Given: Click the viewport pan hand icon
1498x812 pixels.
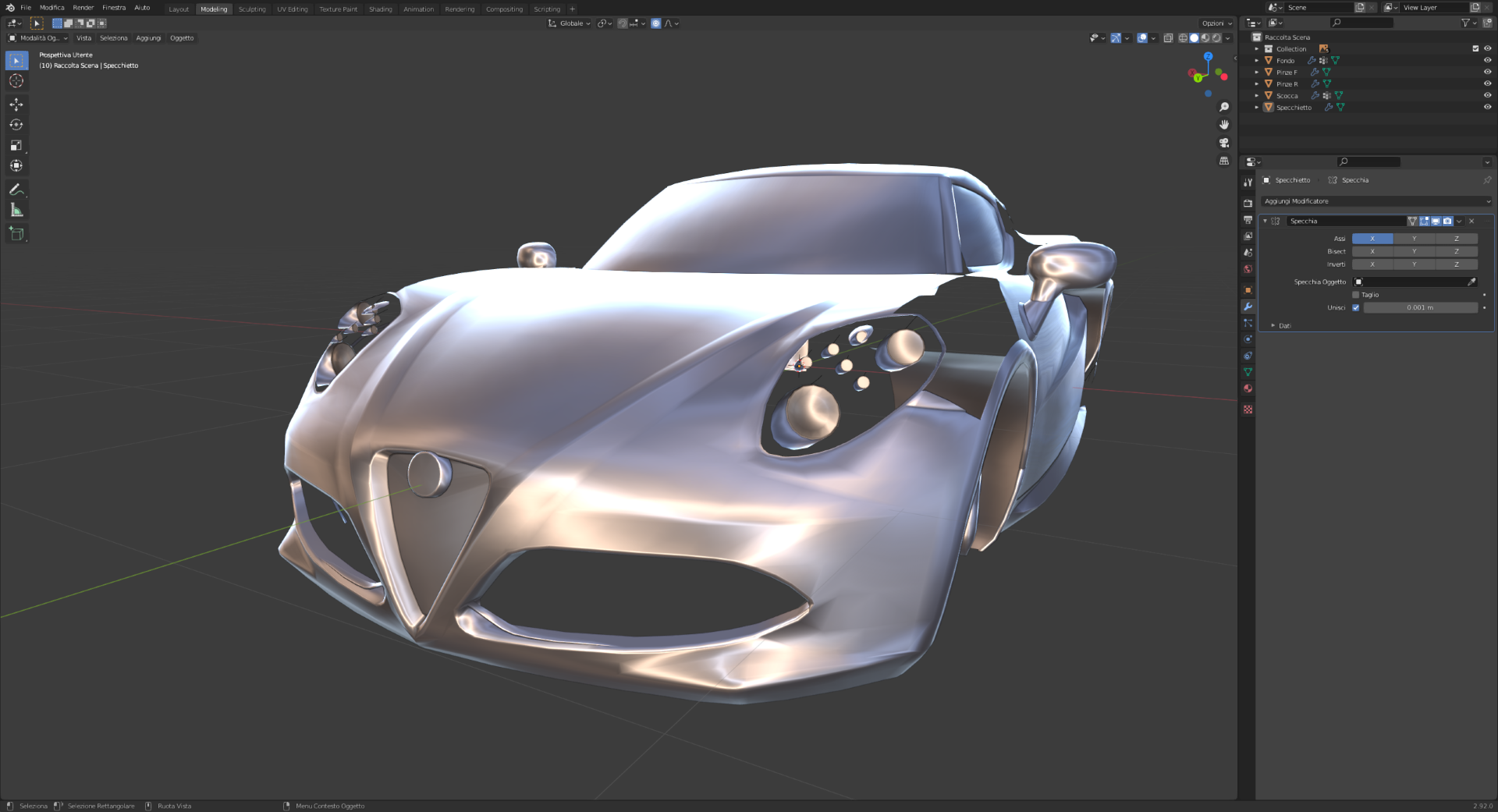Looking at the screenshot, I should 1224,125.
